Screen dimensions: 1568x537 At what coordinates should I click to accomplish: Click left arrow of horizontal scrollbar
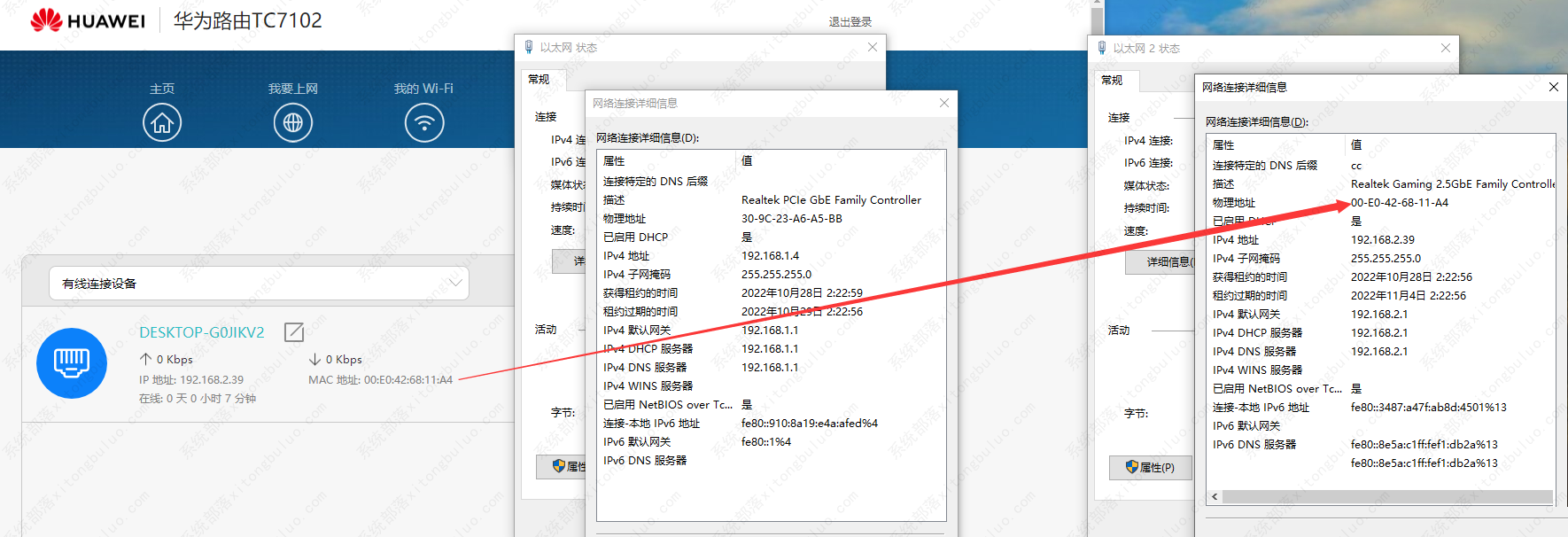pyautogui.click(x=1215, y=497)
